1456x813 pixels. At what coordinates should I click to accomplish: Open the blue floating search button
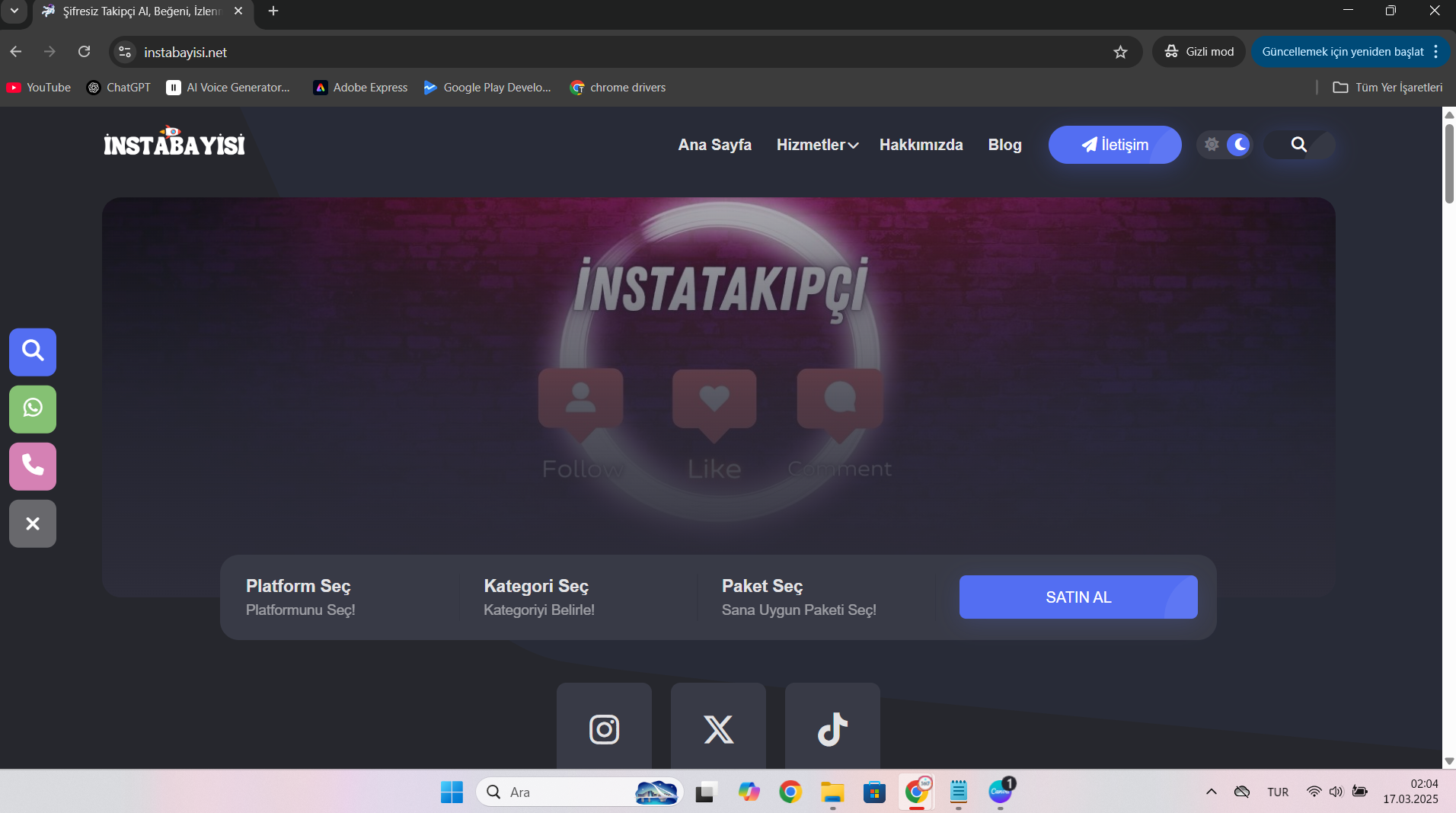coord(33,351)
